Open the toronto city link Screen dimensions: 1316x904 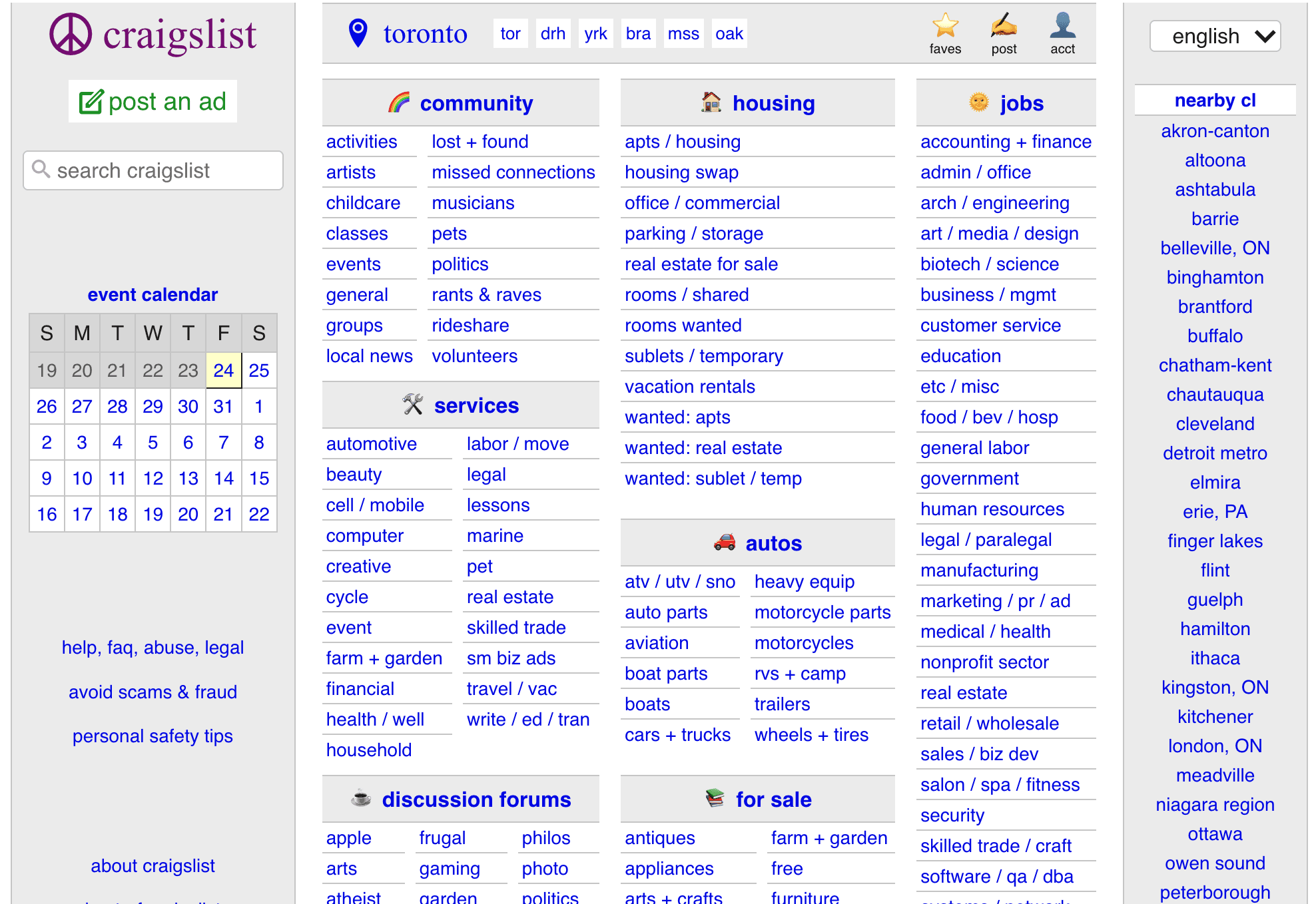point(425,33)
